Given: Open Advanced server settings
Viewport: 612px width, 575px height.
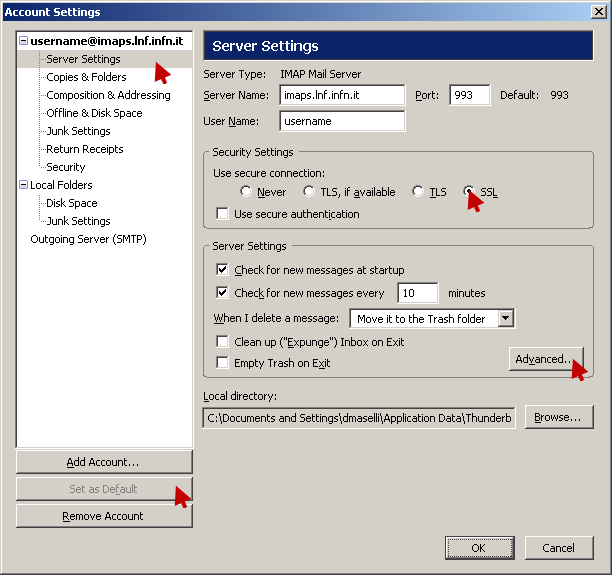Looking at the screenshot, I should 546,359.
